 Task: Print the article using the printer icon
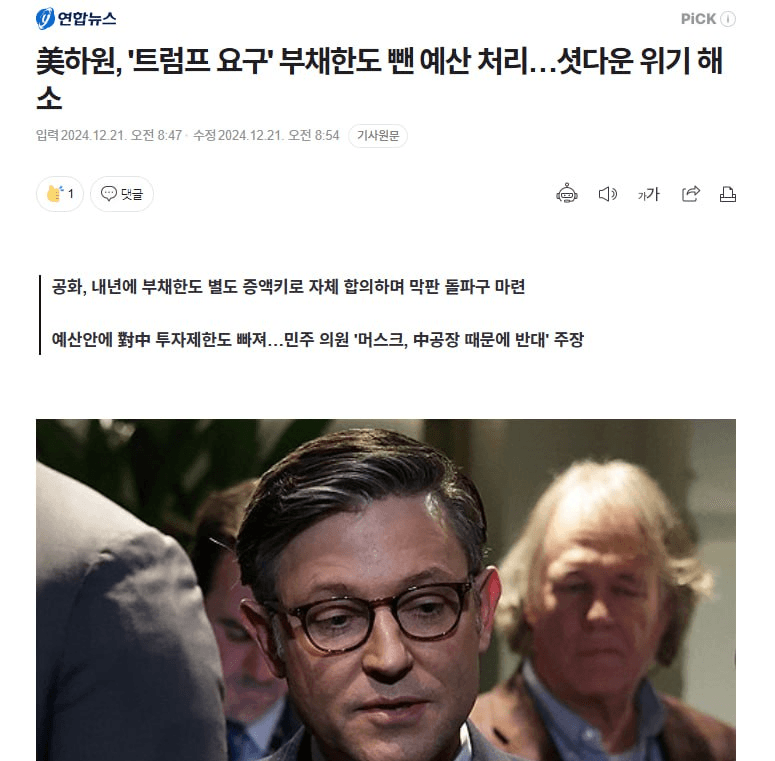(728, 194)
